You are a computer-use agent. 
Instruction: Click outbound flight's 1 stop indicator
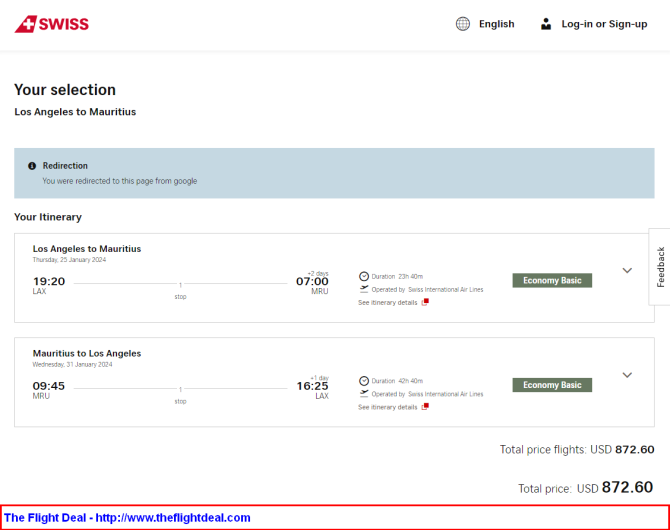180,290
